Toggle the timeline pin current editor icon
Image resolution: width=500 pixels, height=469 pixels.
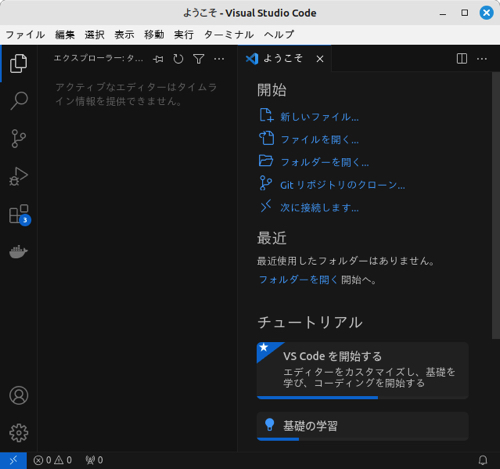coord(158,59)
